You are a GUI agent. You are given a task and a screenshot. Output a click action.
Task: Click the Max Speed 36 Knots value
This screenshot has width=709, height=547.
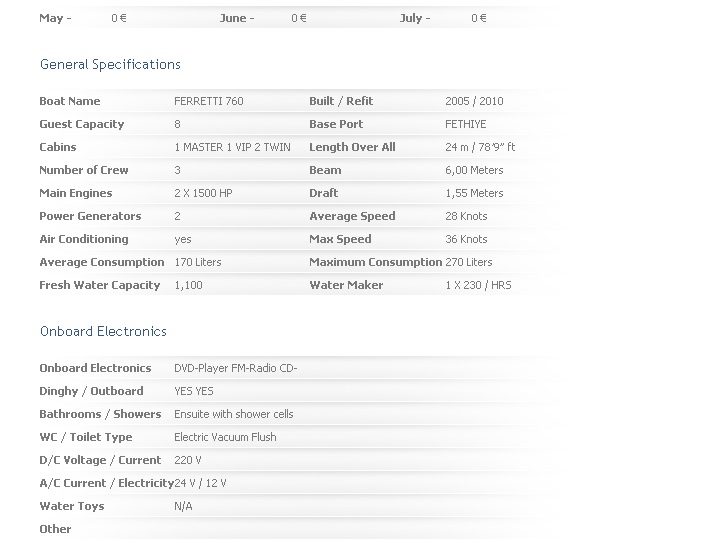466,239
